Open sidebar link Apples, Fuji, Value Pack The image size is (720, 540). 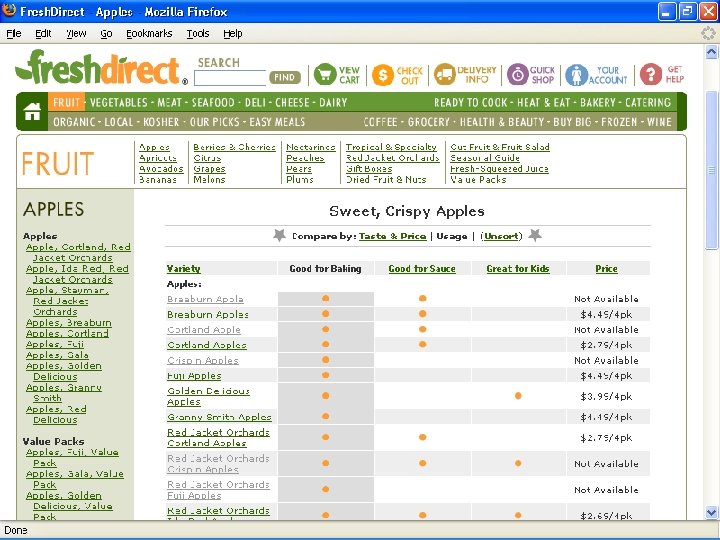pos(72,457)
